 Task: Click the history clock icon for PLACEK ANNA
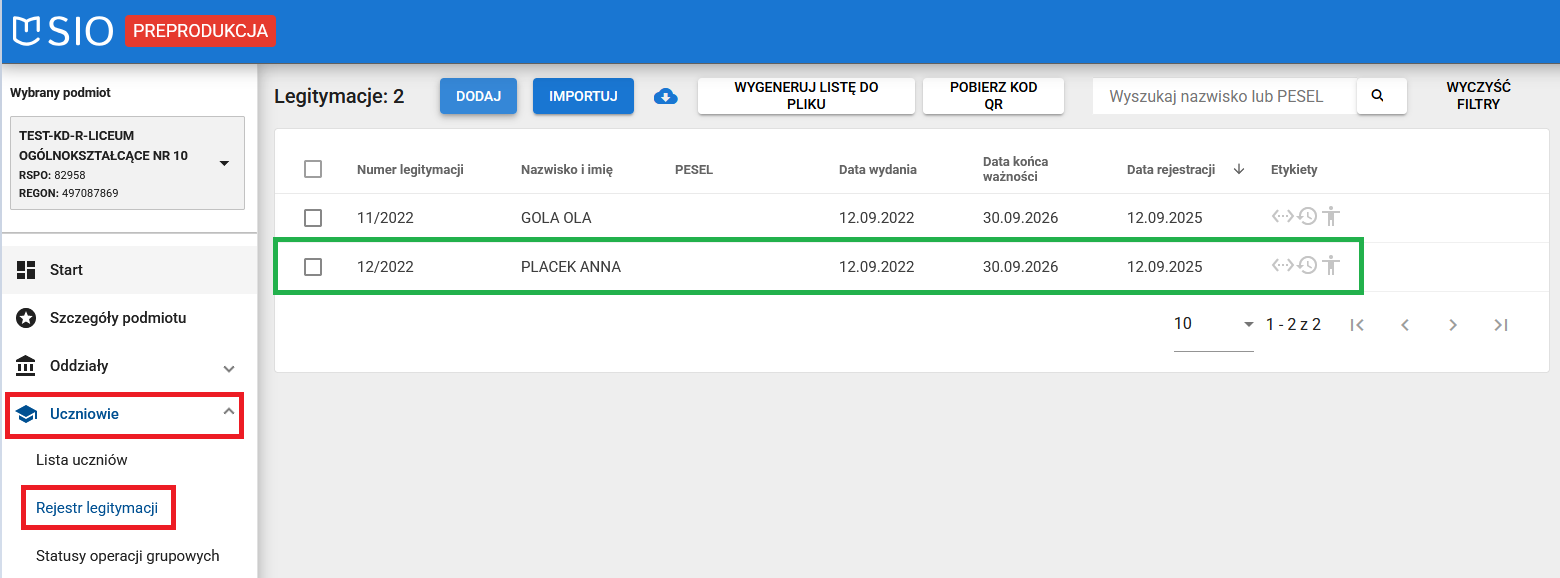1307,265
